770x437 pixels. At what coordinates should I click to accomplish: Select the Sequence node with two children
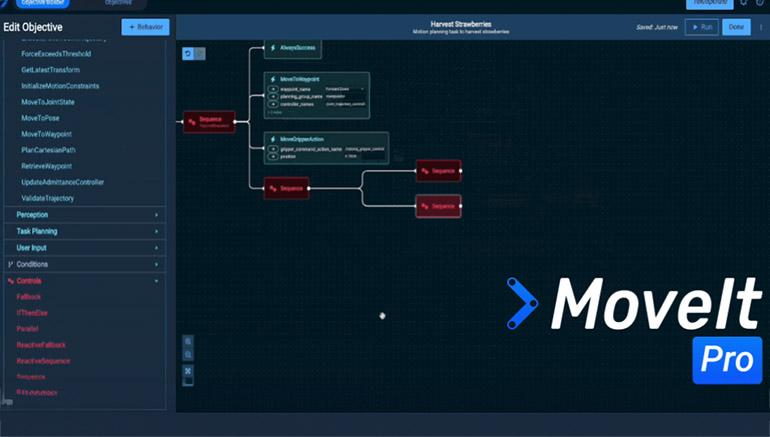pyautogui.click(x=286, y=188)
